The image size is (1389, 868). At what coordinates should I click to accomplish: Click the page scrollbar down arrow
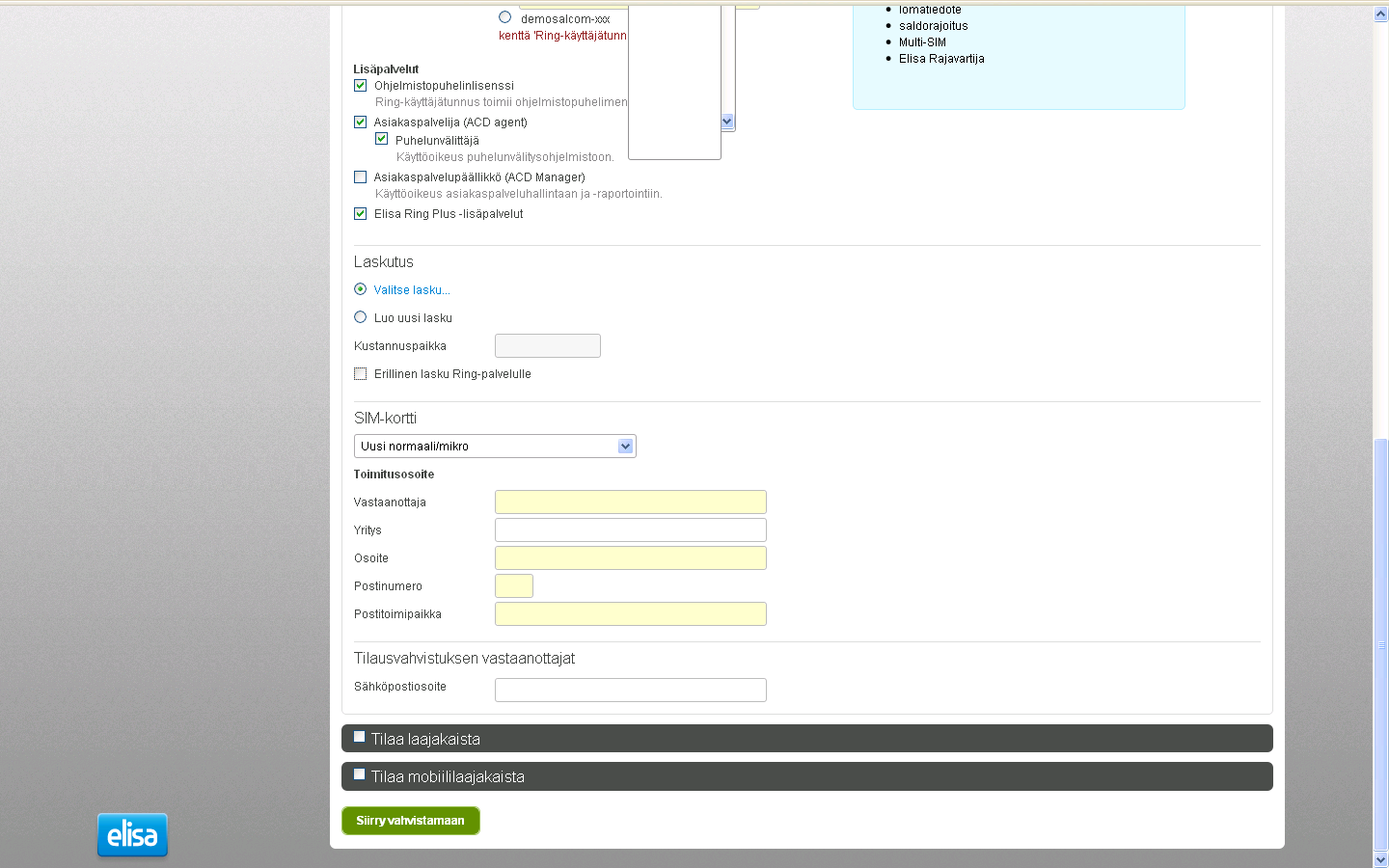(1380, 858)
